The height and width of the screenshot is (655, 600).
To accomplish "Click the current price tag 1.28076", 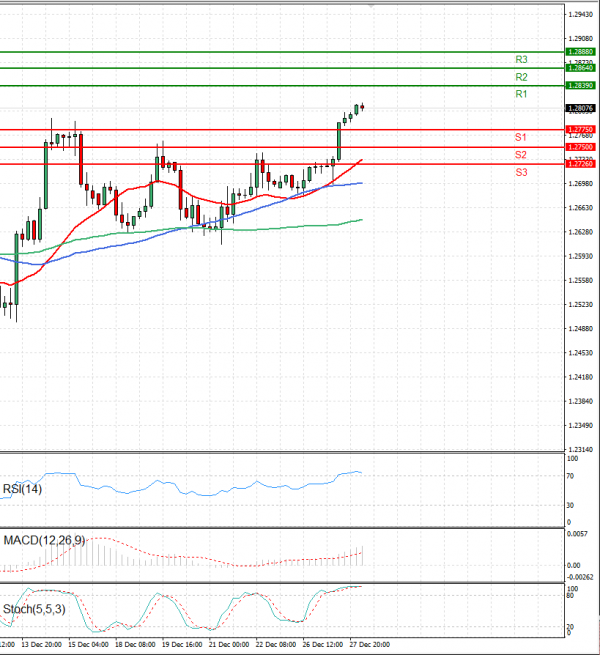I will 580,108.
